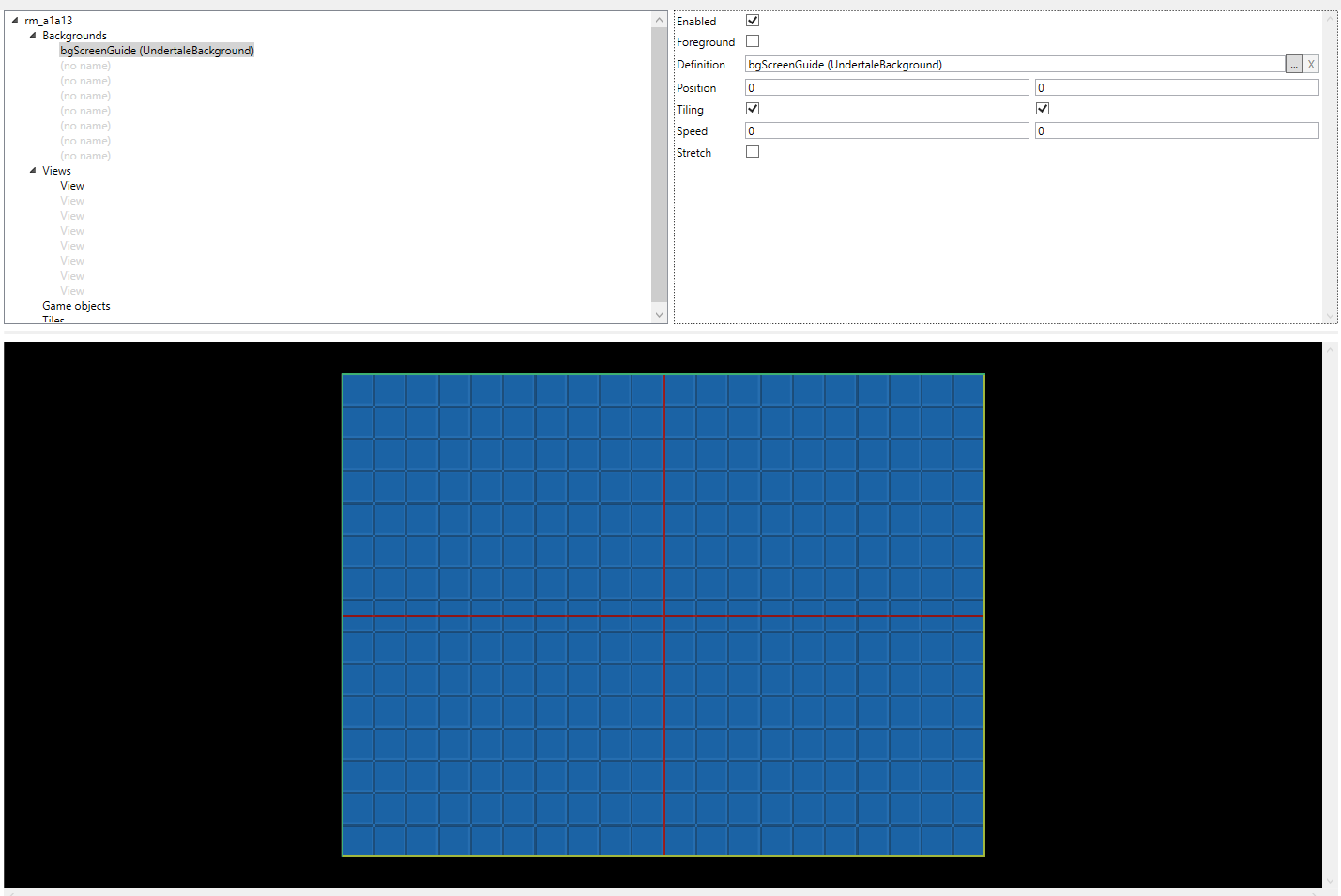Click the tree panel scroll-down arrow
Image resolution: width=1341 pixels, height=896 pixels.
(x=659, y=315)
